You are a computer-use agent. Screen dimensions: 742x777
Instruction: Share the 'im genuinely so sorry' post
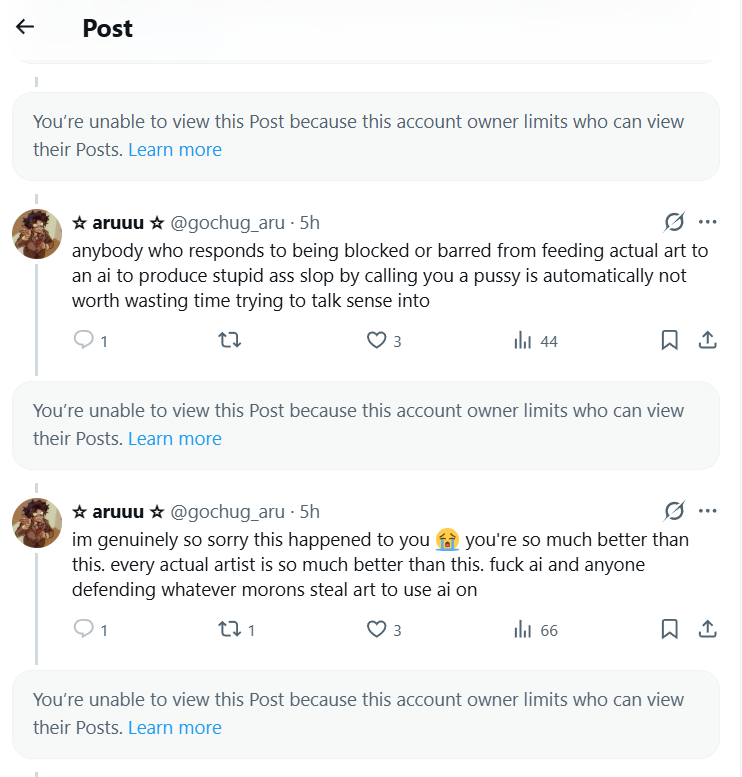tap(707, 630)
